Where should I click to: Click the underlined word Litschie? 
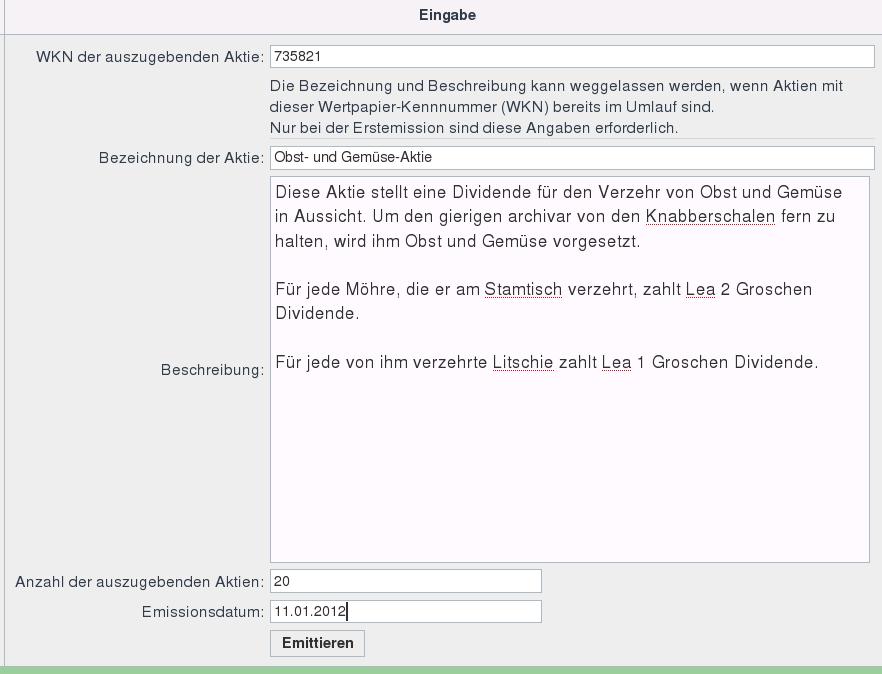[x=522, y=362]
